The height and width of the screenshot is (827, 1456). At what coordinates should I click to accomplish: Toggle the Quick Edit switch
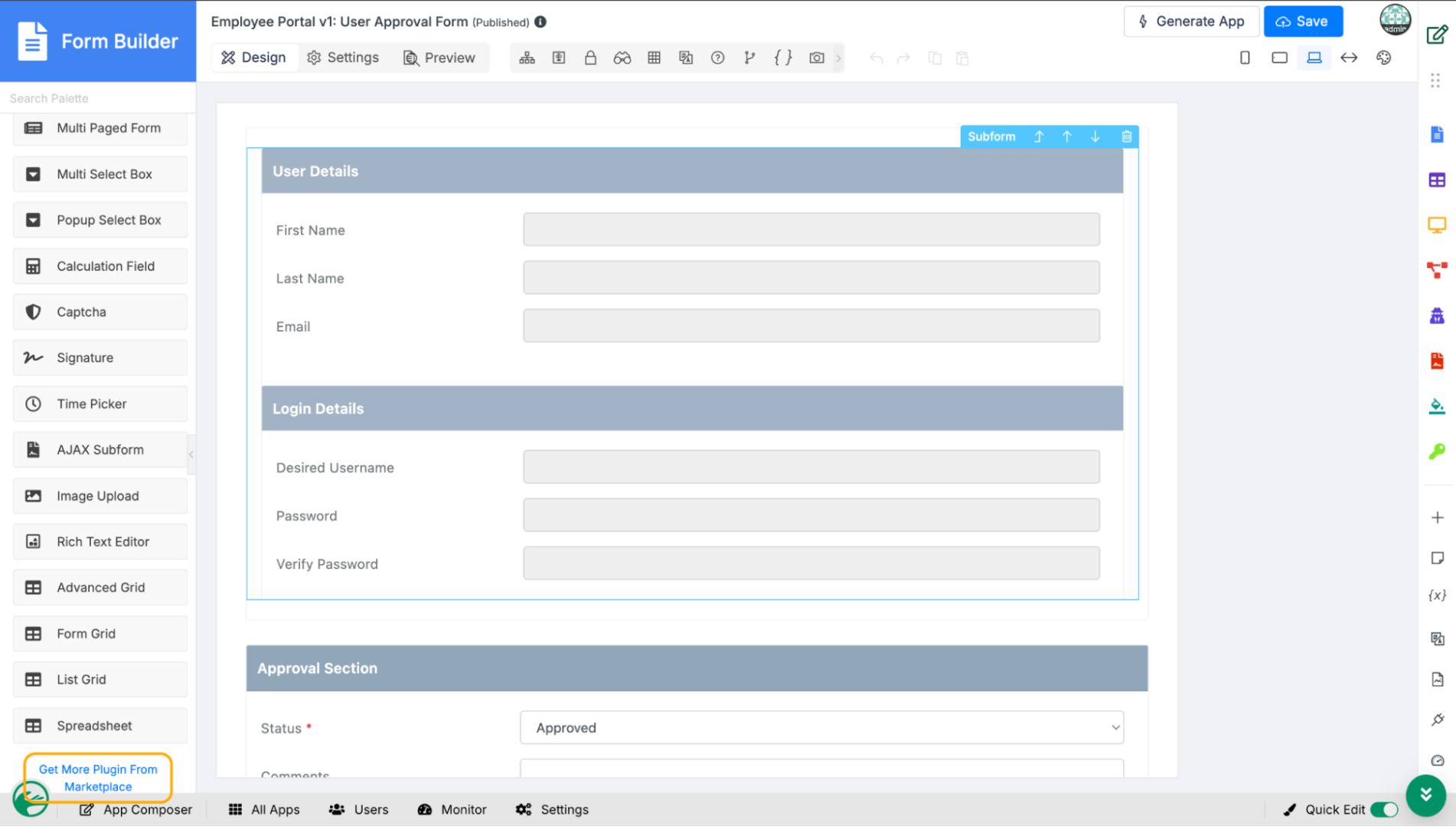pyautogui.click(x=1384, y=809)
